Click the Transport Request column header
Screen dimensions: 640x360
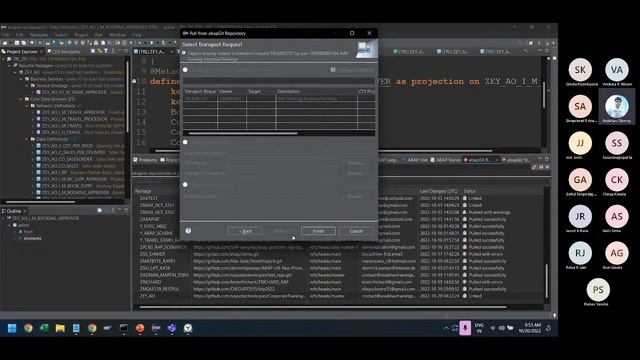click(200, 91)
